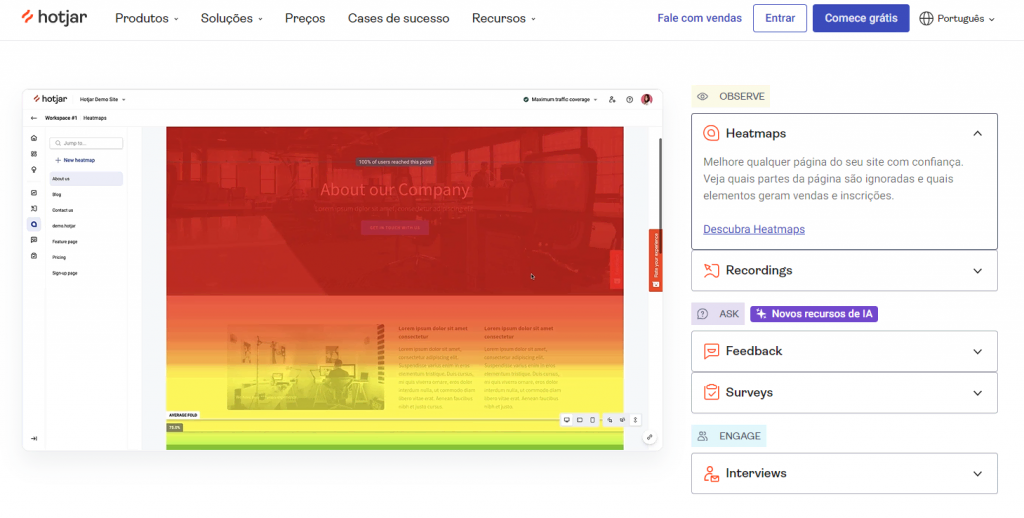
Task: Open the Recursos dropdown menu
Action: pyautogui.click(x=504, y=18)
